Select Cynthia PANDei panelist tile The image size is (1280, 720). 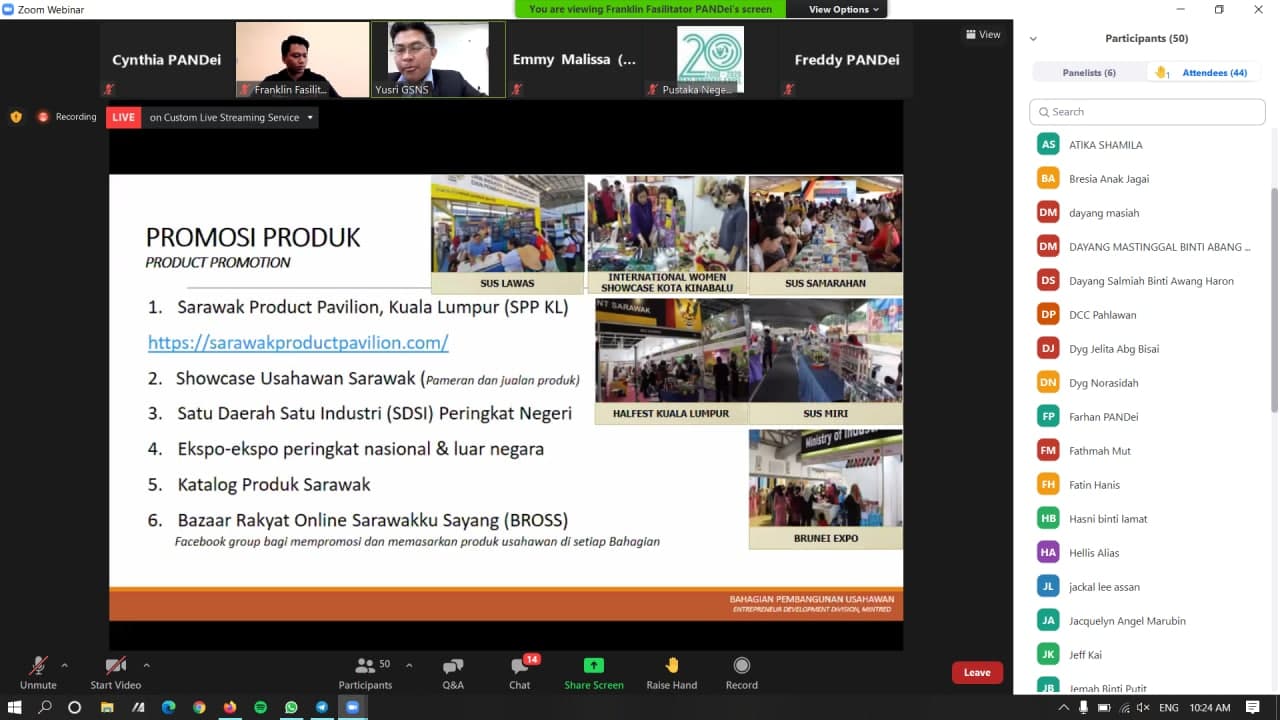[166, 60]
